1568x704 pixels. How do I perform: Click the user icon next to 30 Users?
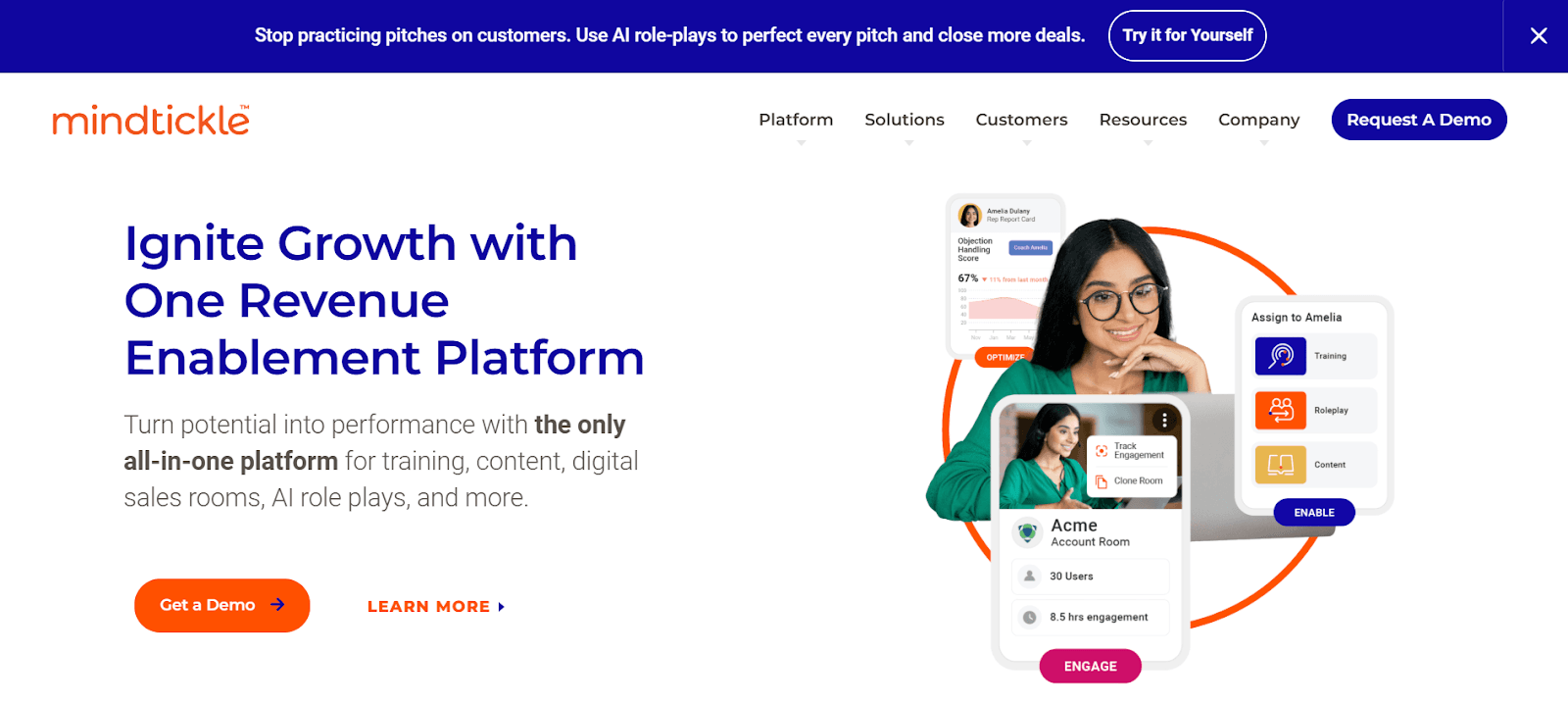point(1030,576)
